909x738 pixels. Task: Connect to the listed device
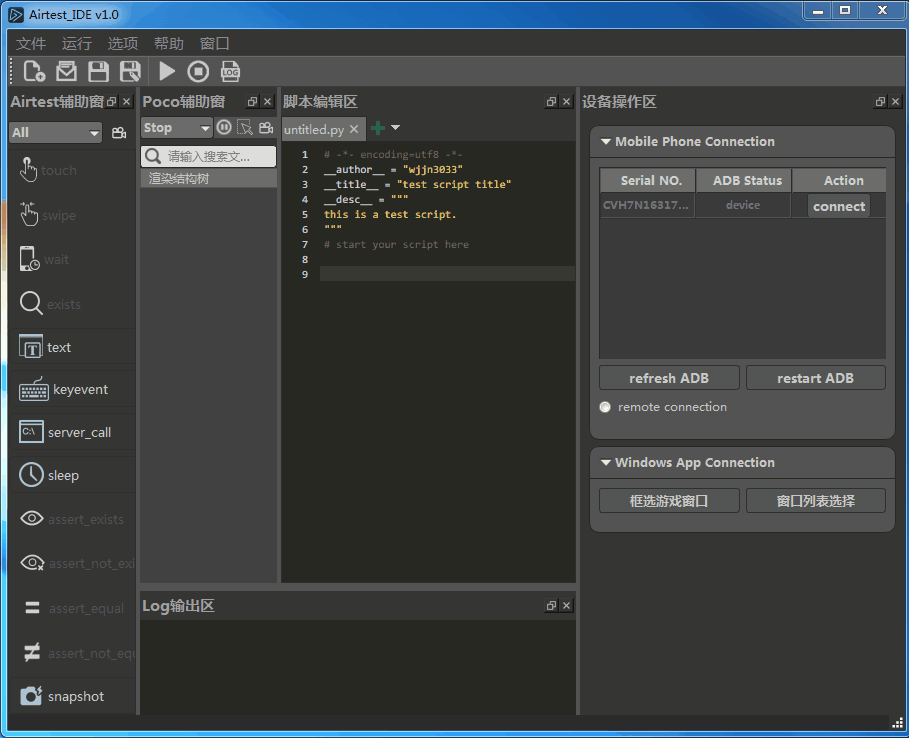point(838,206)
